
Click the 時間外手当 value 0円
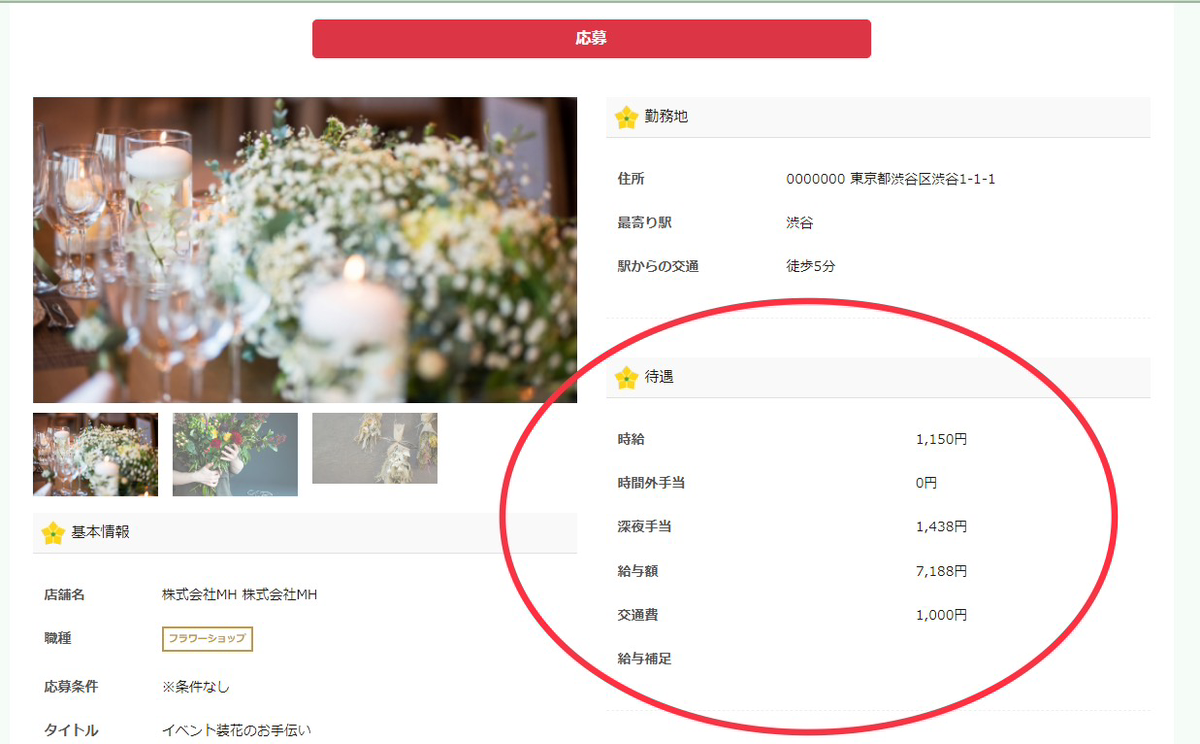[x=926, y=483]
